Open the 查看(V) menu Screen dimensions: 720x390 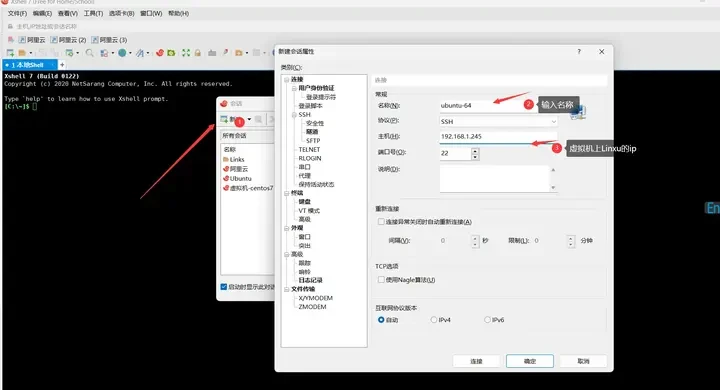coord(68,13)
